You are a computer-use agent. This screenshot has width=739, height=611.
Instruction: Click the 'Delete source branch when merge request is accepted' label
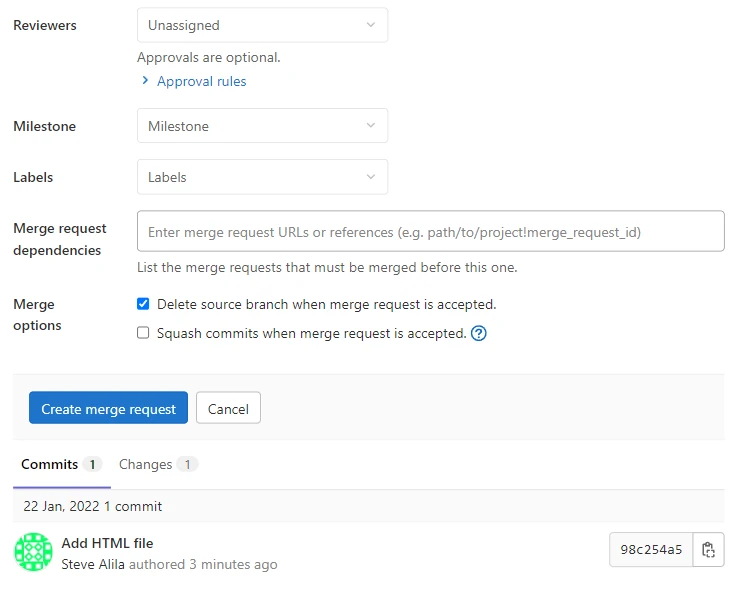pyautogui.click(x=326, y=304)
